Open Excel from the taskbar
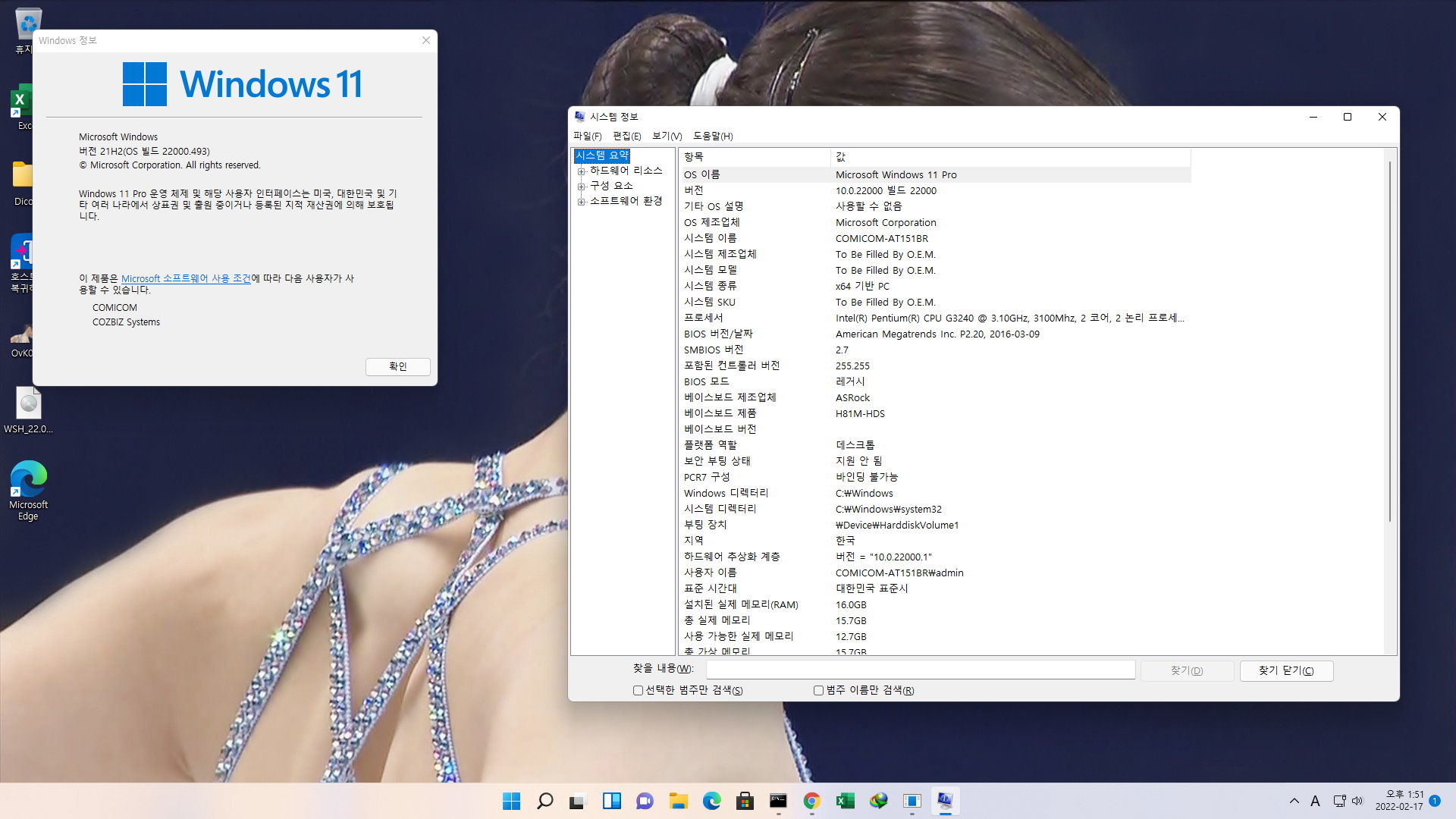1456x819 pixels. 845,801
